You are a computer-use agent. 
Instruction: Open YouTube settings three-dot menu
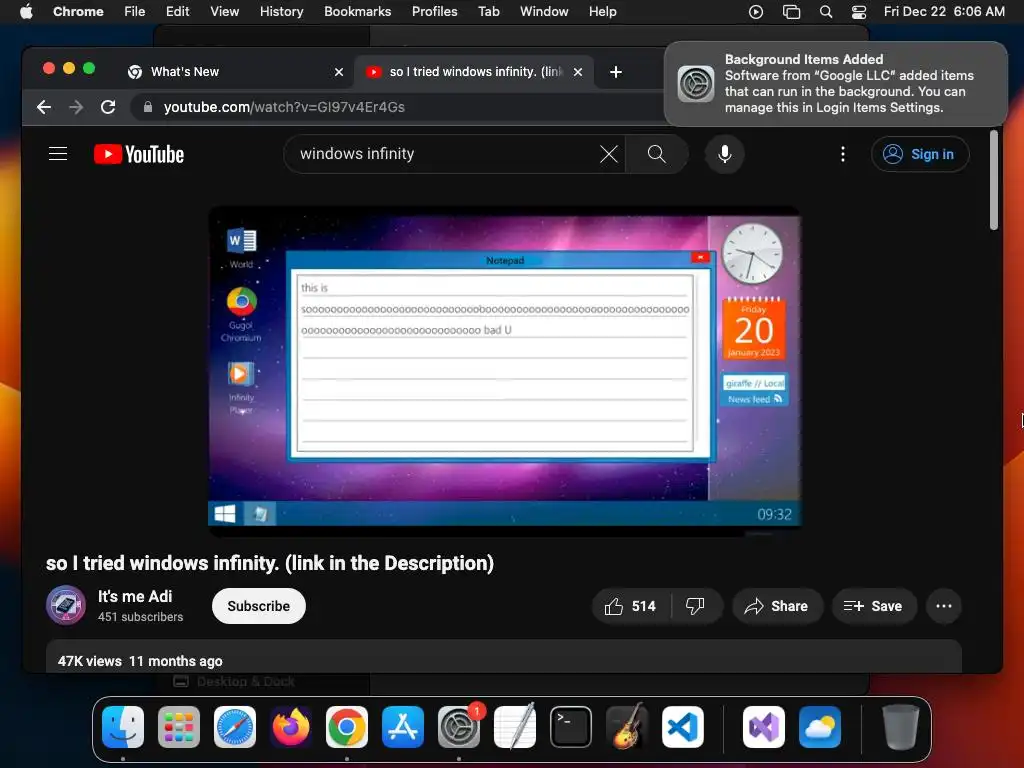click(843, 154)
